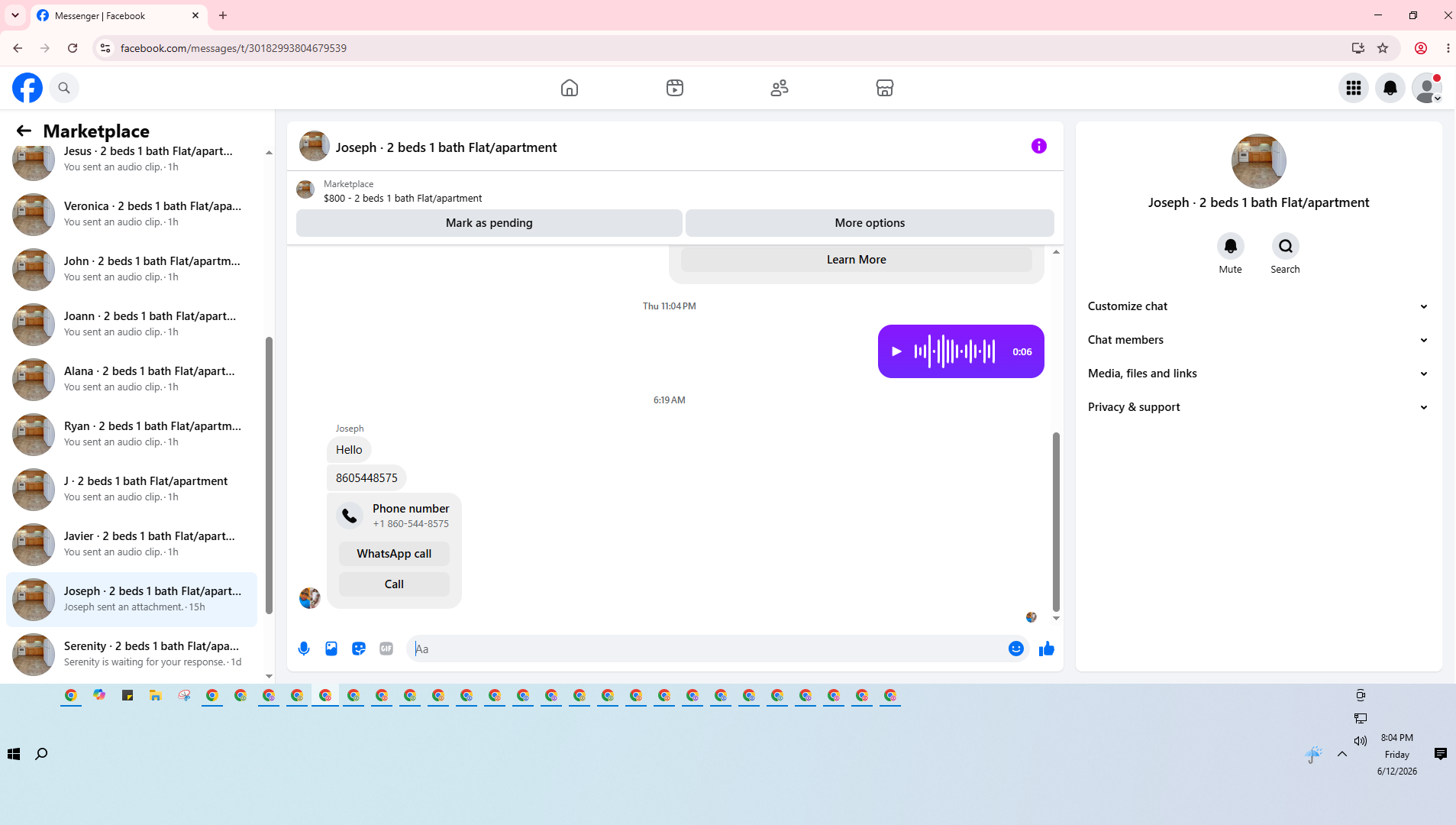Show hidden system tray icons
Viewport: 1456px width, 825px height.
pyautogui.click(x=1342, y=754)
